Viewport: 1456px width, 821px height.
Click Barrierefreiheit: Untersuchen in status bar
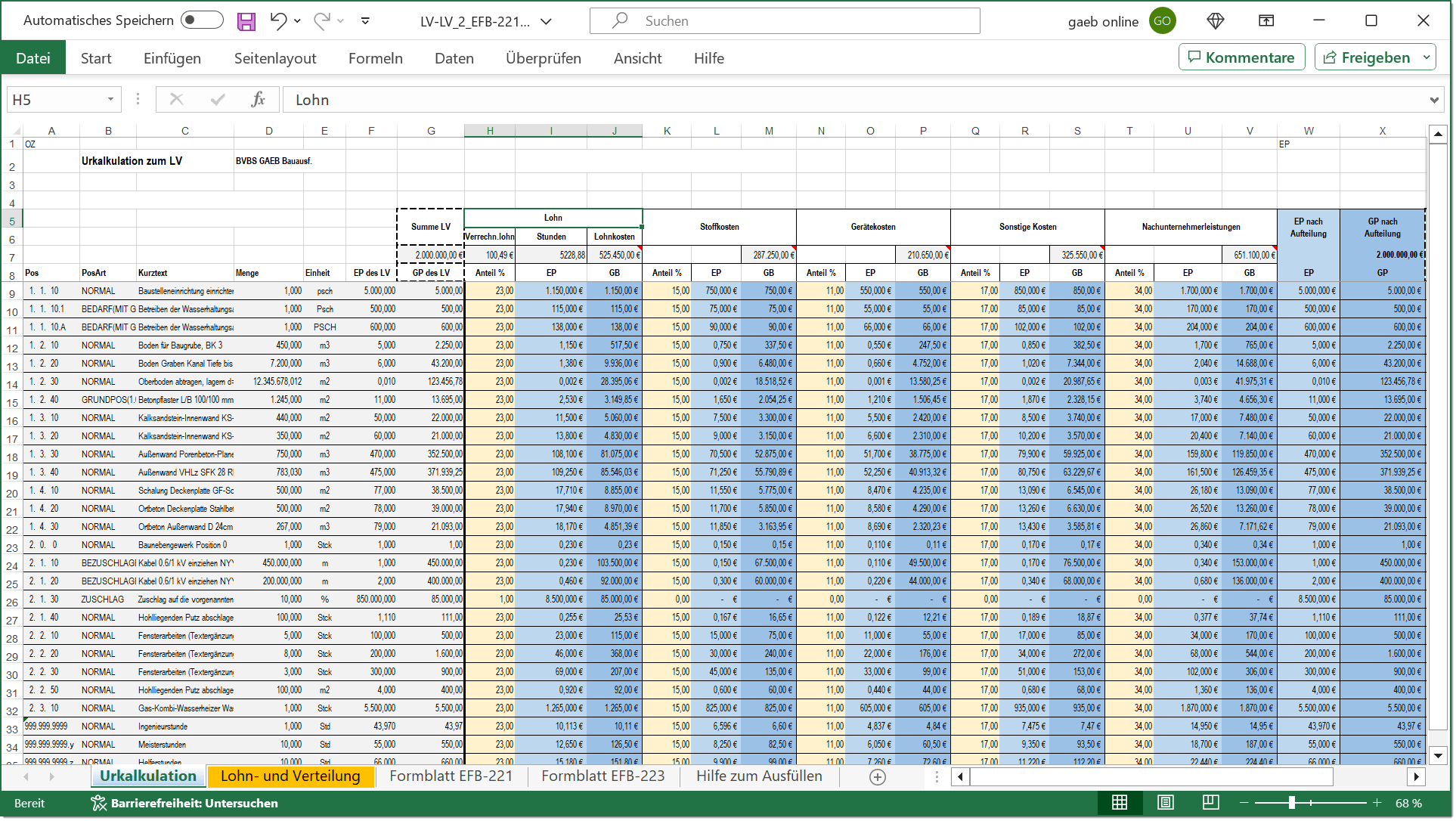(x=184, y=803)
